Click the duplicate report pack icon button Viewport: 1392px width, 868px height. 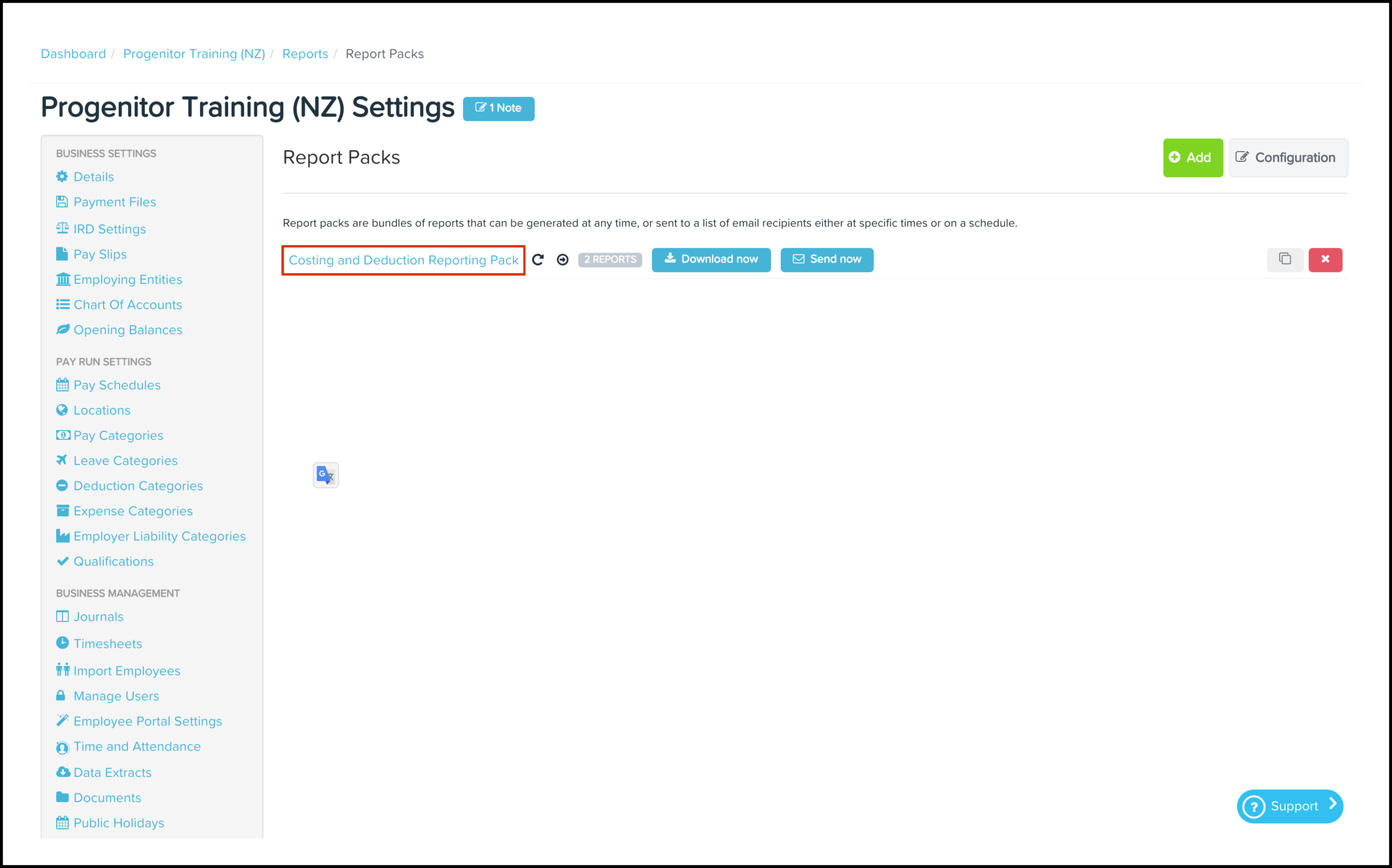1284,260
